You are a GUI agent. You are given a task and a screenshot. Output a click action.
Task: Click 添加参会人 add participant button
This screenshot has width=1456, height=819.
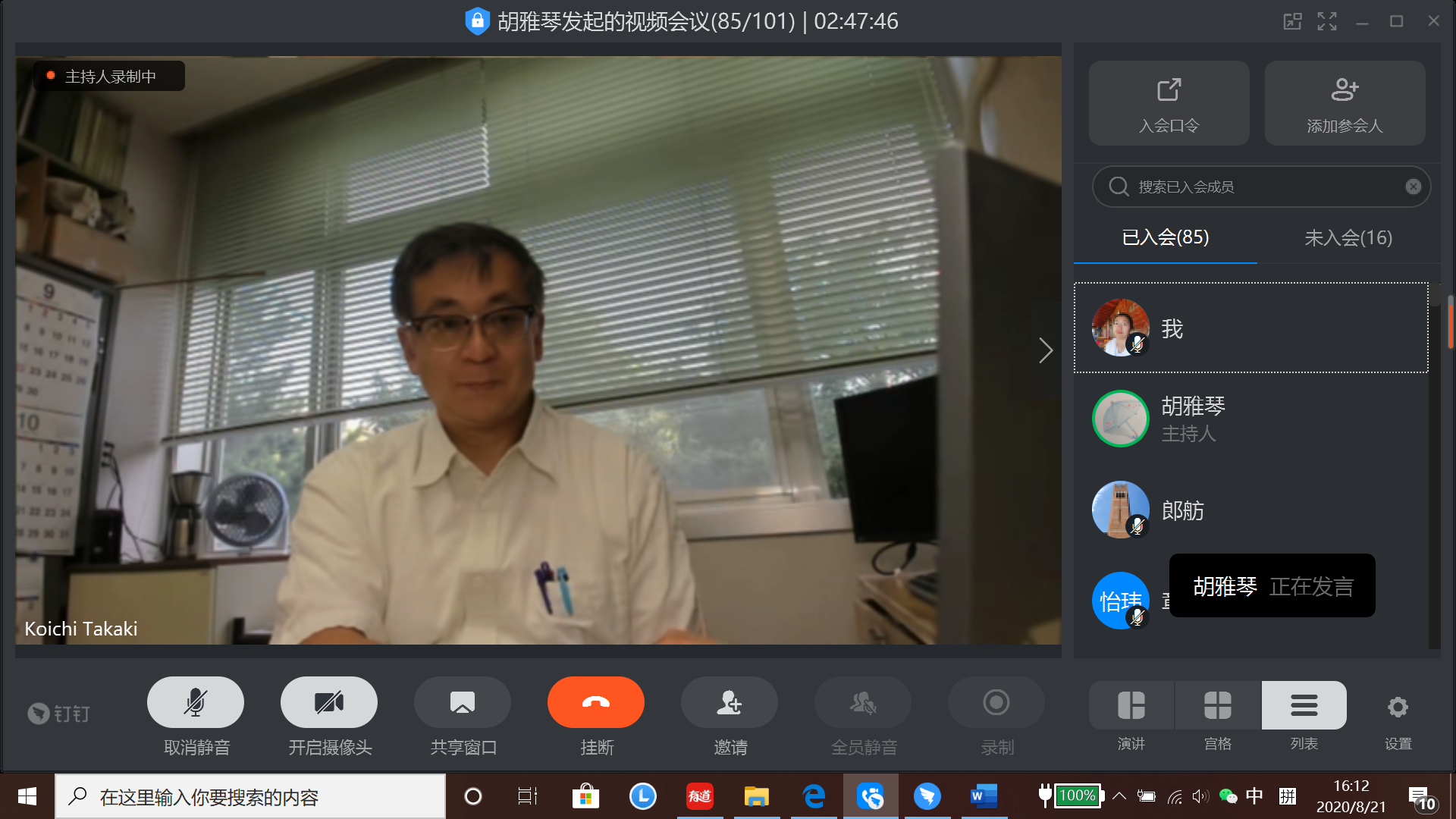(x=1345, y=103)
